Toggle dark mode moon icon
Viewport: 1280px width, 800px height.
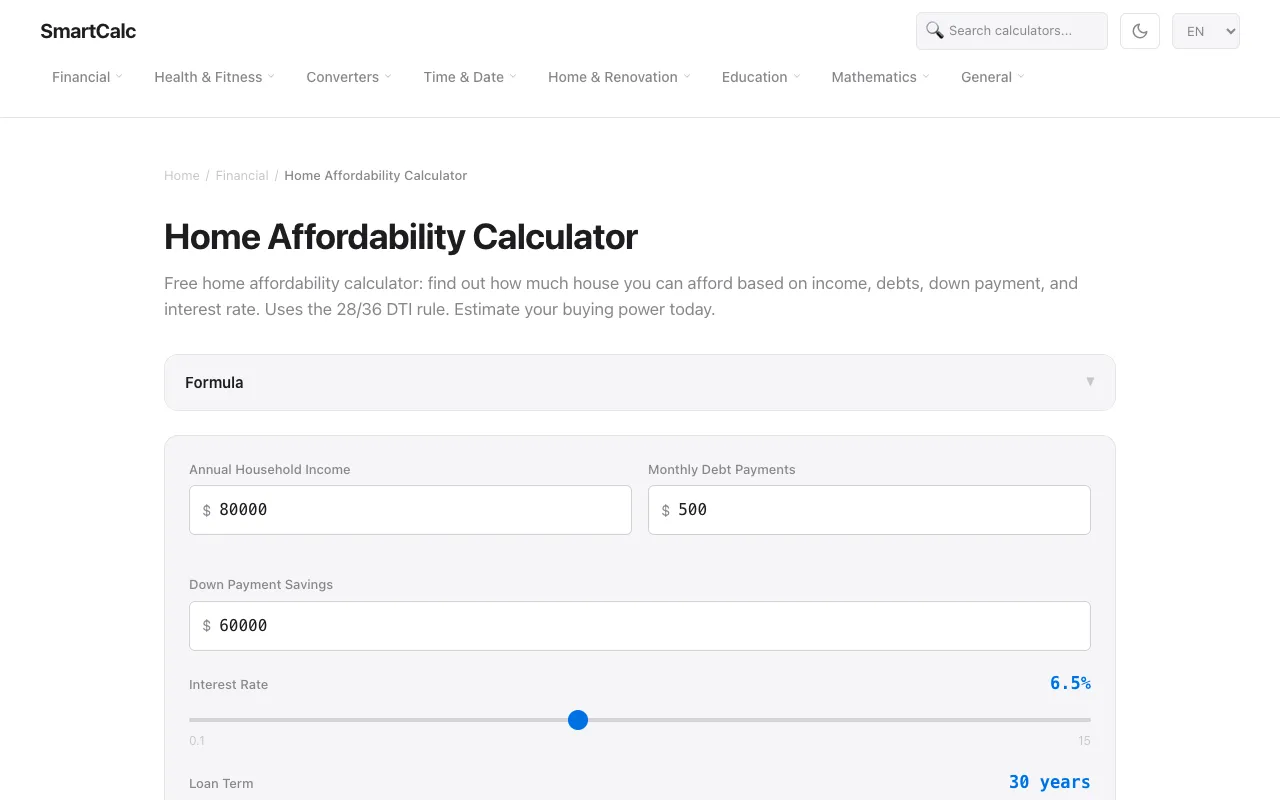pos(1140,31)
